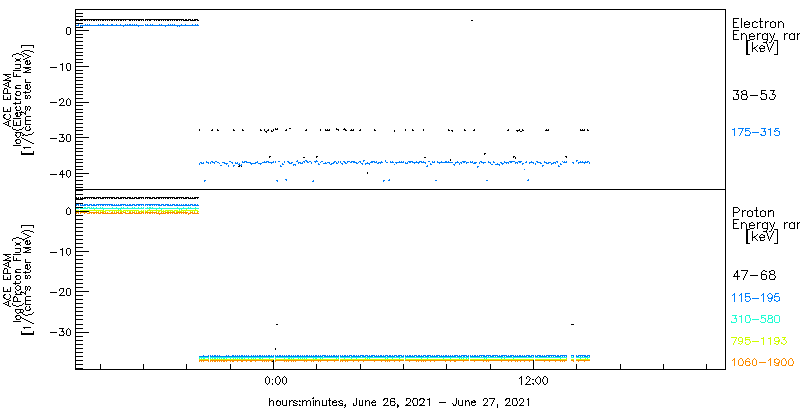Click the 47-68 proton energy legend label

point(754,276)
